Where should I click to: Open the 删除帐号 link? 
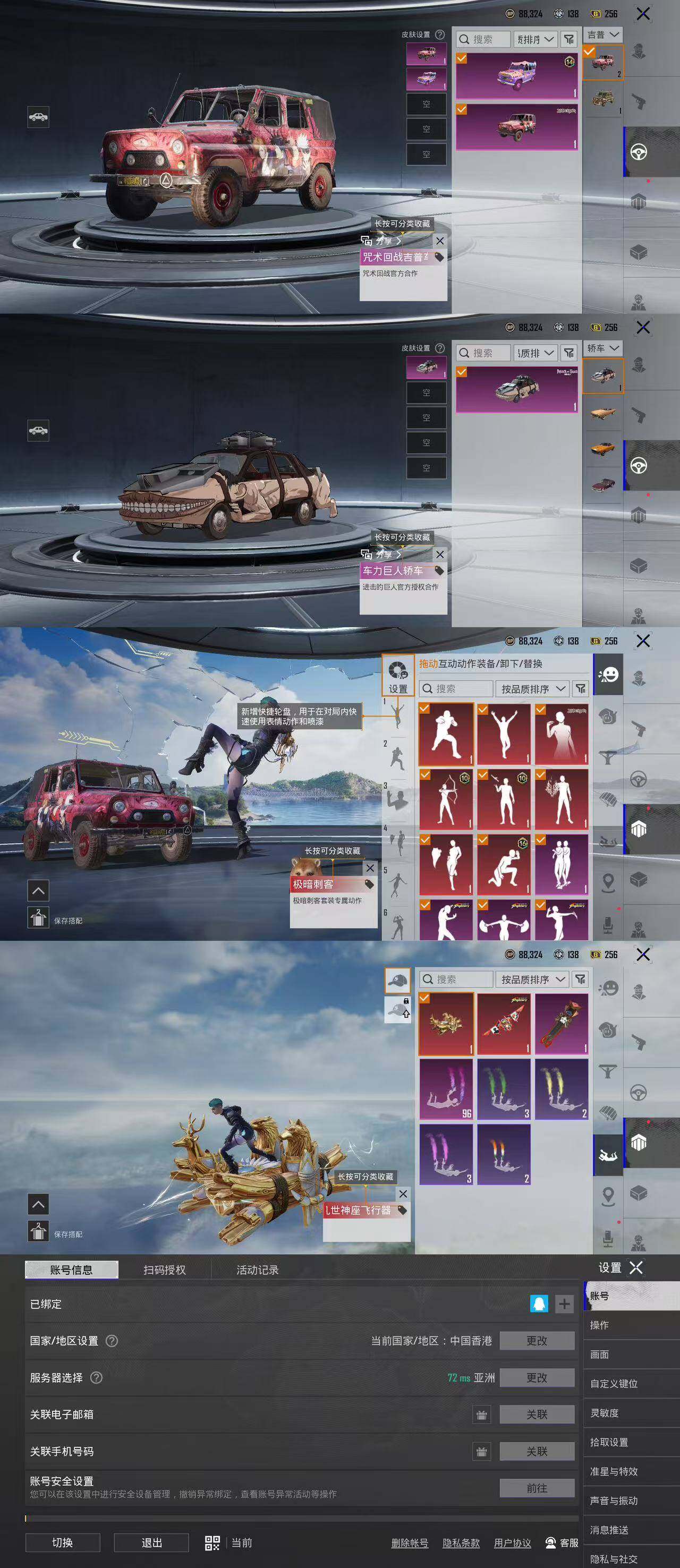410,1543
